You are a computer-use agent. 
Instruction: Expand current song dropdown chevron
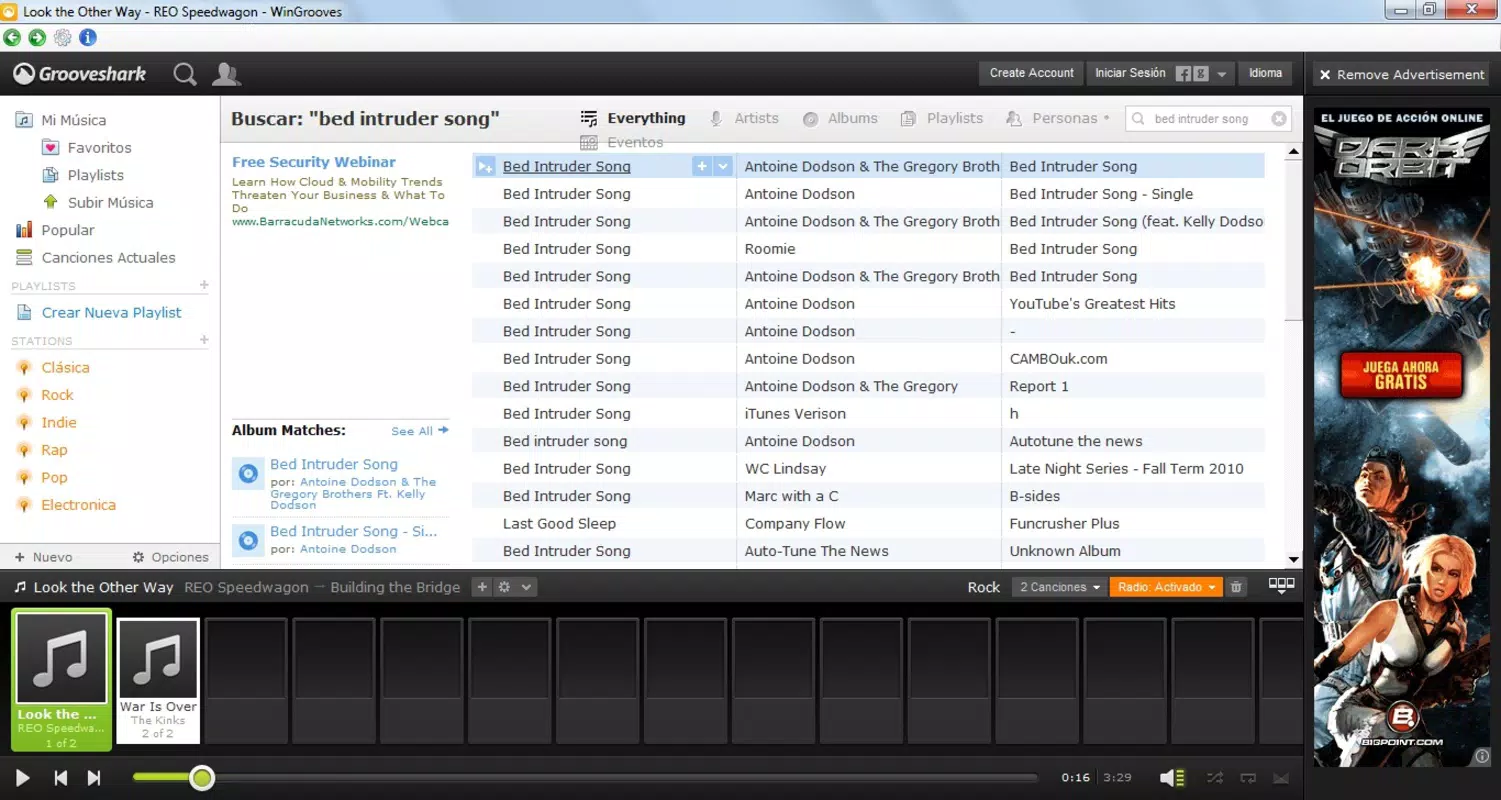[527, 587]
